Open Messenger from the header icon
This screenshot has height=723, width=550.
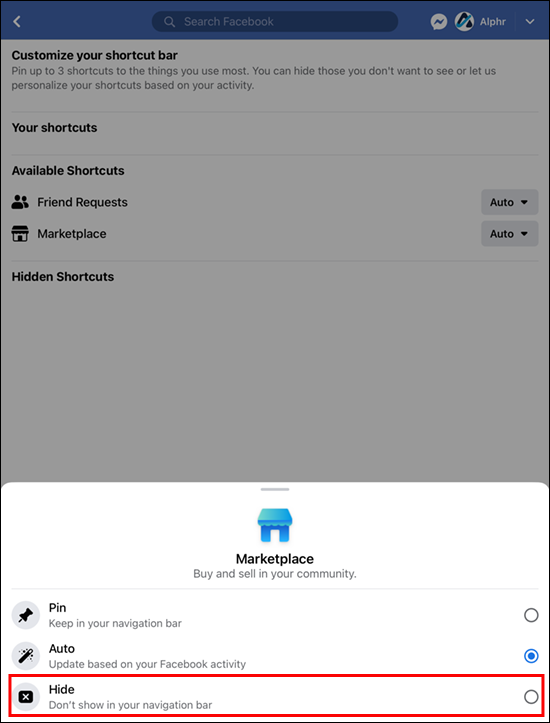tap(438, 22)
